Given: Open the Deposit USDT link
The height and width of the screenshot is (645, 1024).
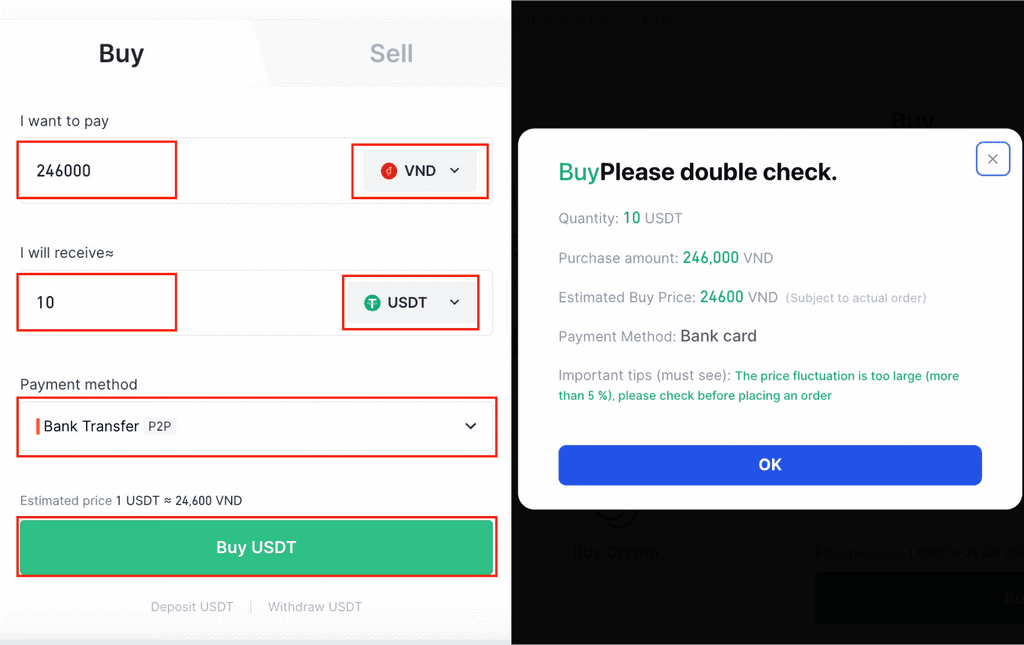Looking at the screenshot, I should (192, 607).
